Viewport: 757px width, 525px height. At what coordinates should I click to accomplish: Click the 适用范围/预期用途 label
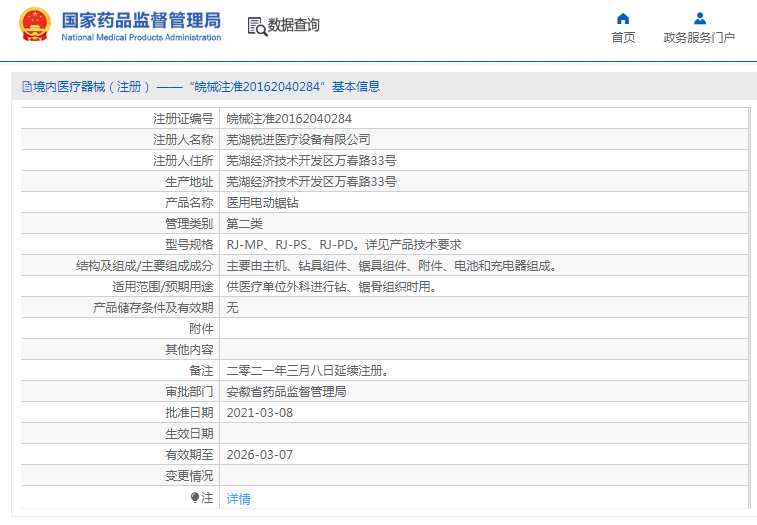tap(163, 287)
